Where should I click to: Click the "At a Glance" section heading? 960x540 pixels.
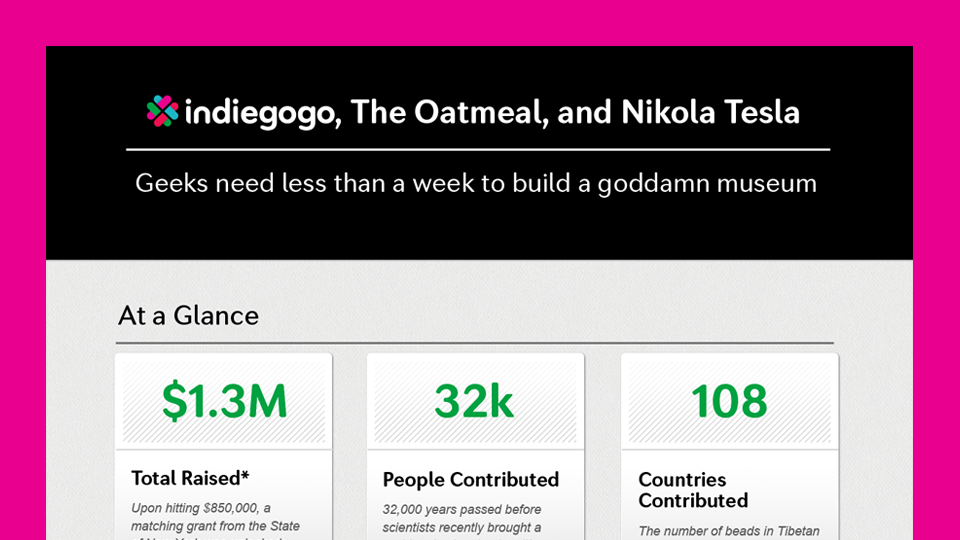point(188,316)
